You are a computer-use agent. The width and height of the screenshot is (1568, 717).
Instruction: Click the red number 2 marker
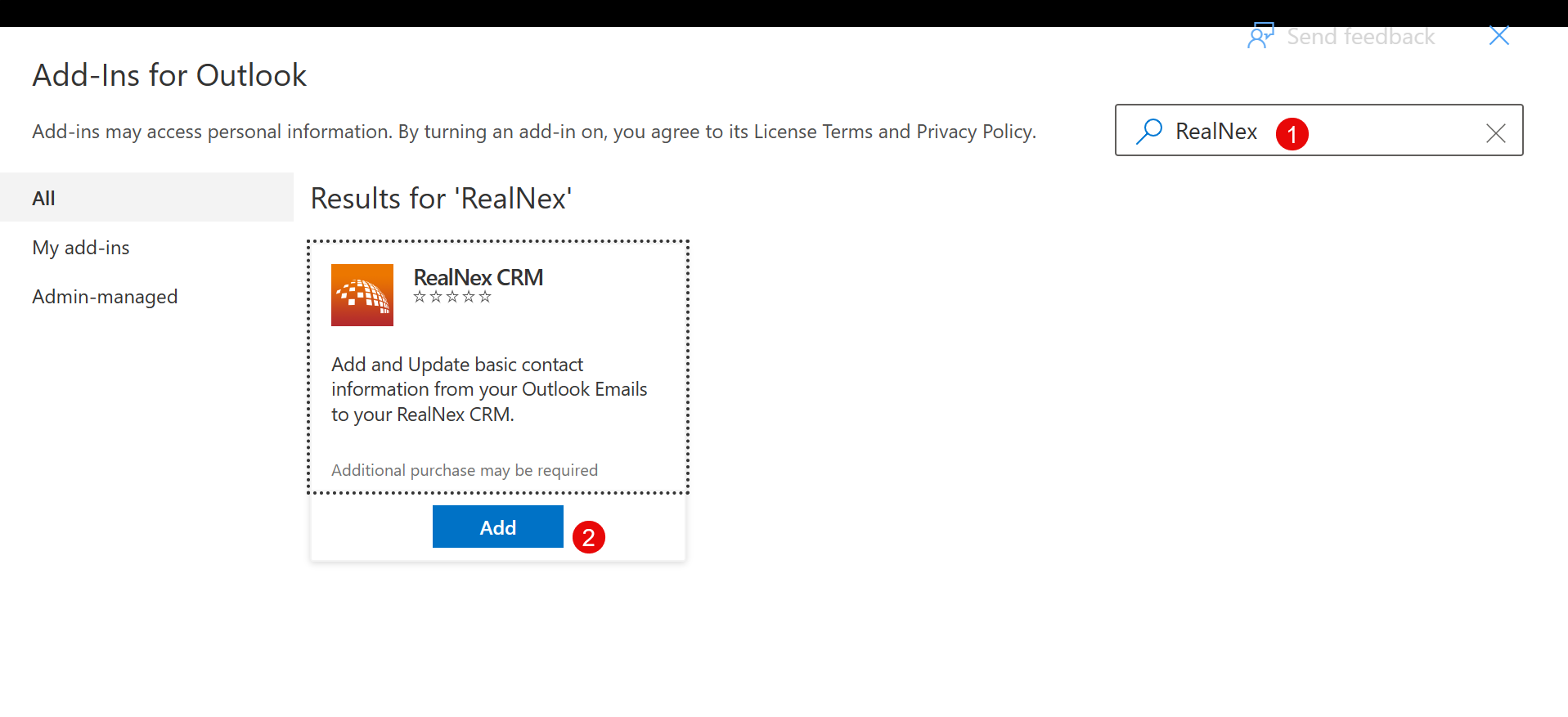coord(589,537)
